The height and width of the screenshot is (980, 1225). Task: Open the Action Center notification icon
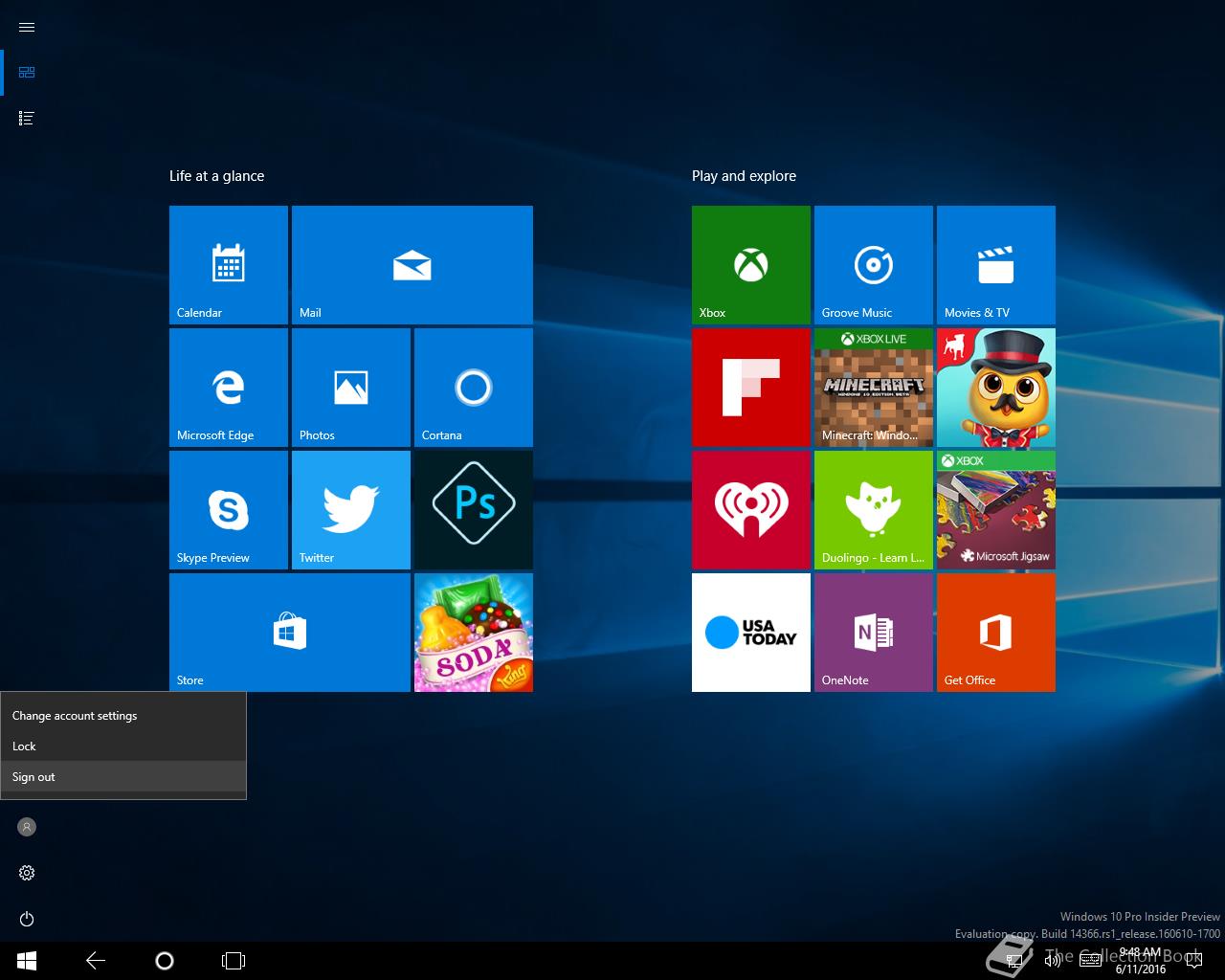pos(1192,961)
